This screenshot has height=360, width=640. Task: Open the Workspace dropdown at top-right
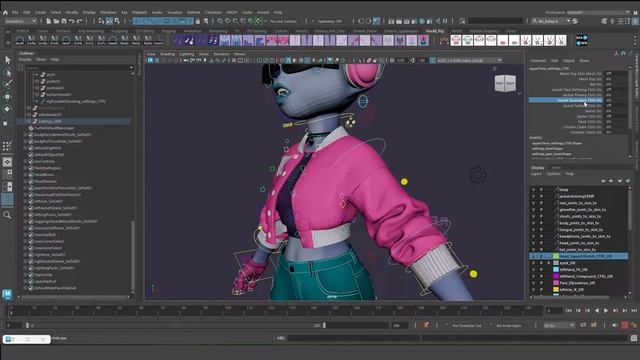(600, 13)
